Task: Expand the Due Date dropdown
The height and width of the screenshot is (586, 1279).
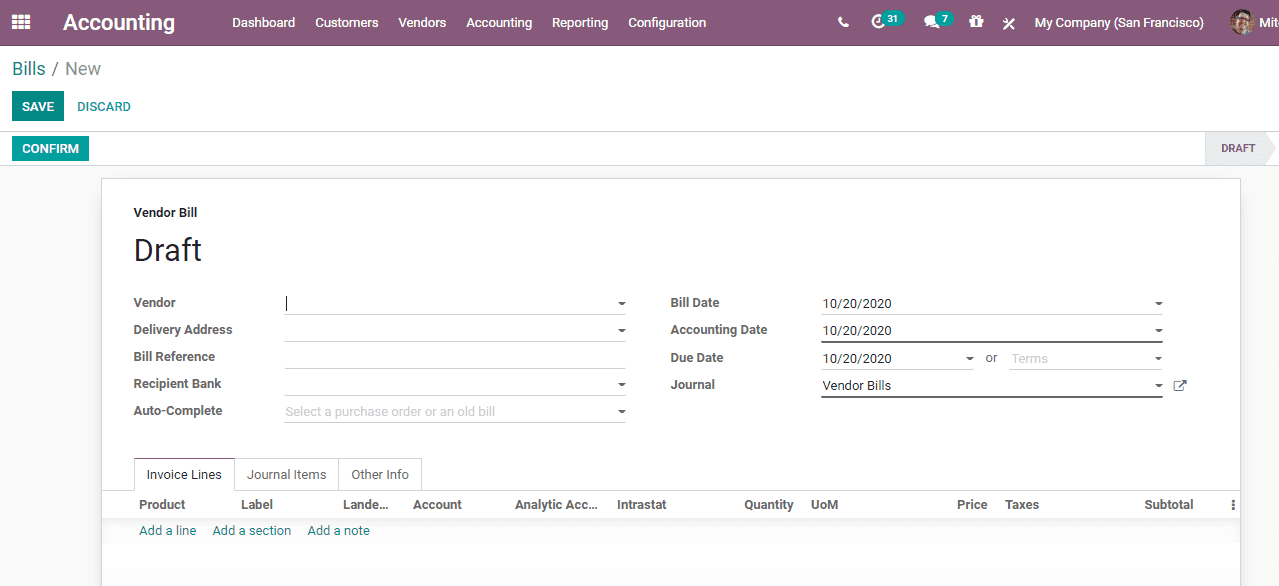Action: point(968,357)
